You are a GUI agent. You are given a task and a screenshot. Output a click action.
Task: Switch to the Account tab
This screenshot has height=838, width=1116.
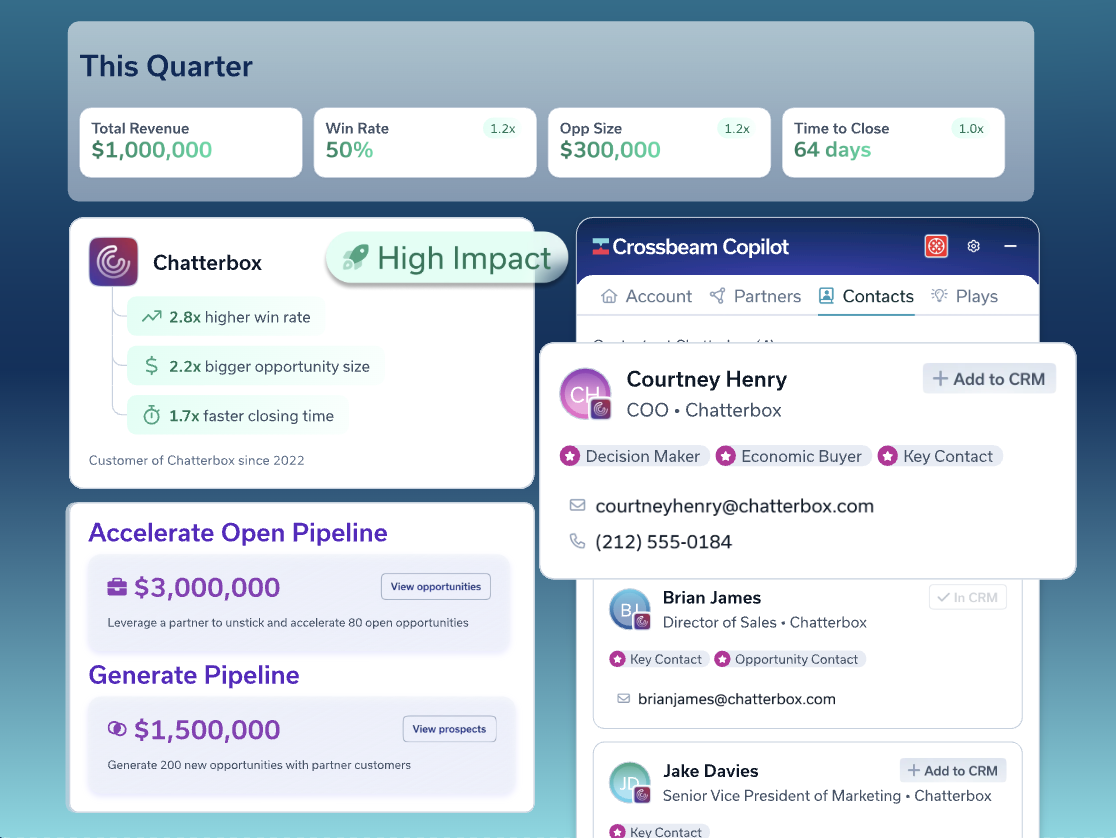pos(646,296)
